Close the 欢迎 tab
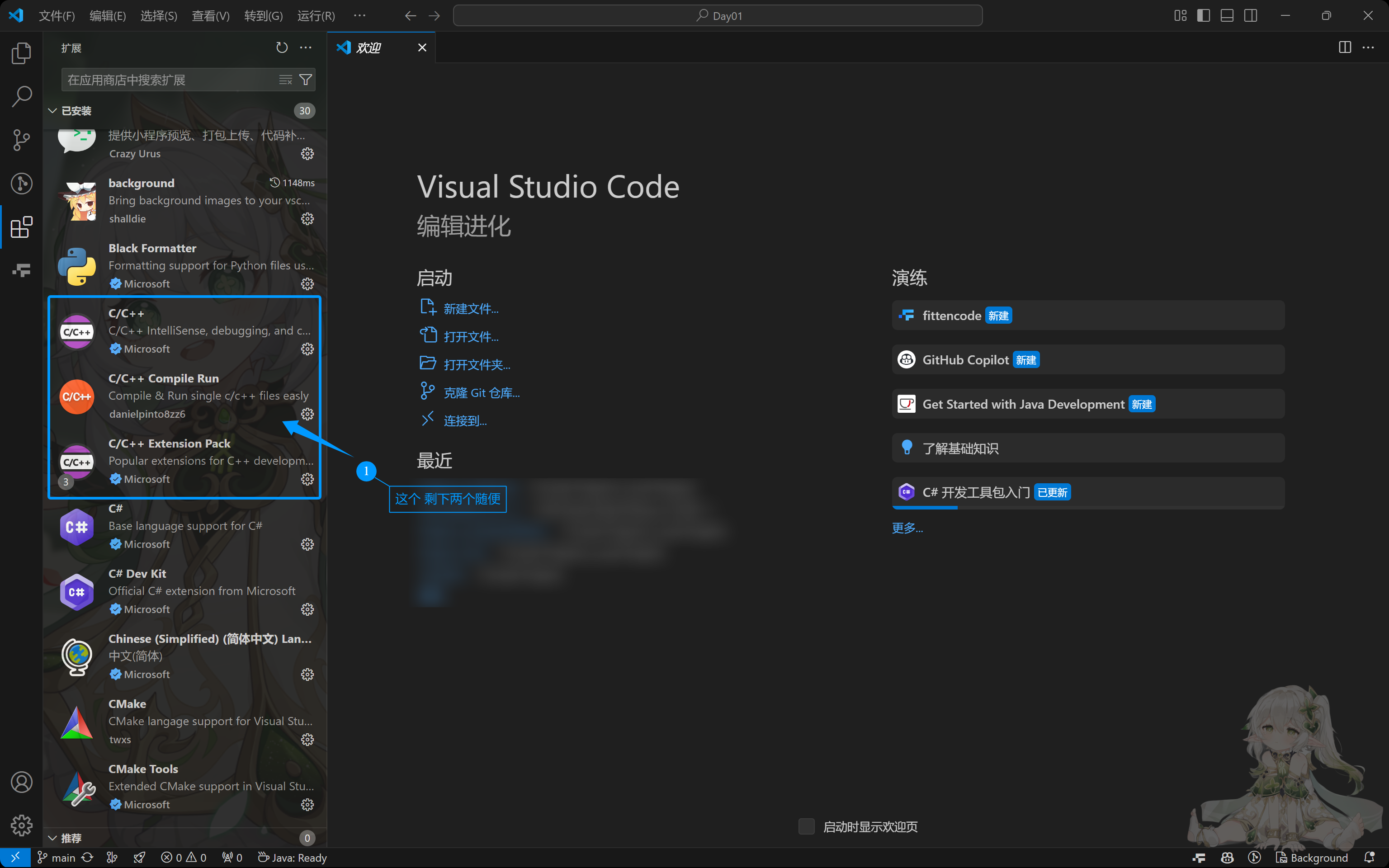This screenshot has width=1389, height=868. 422,47
